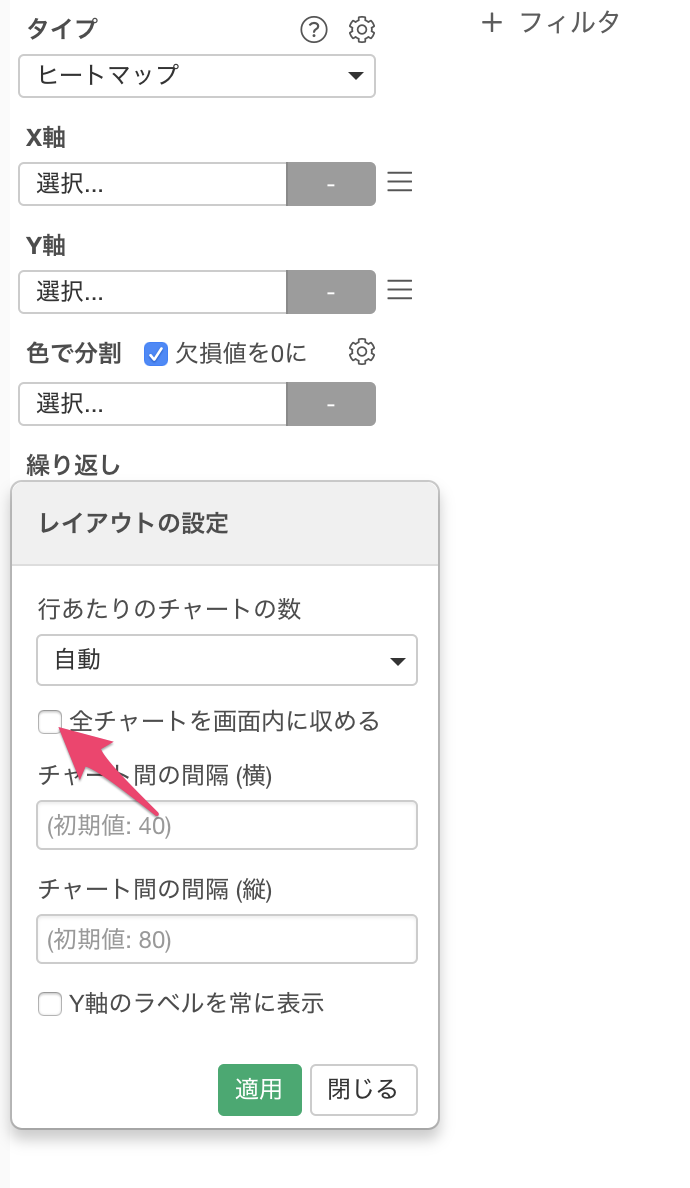Open the X軸 column selector
Screen dimensions: 690x1188
point(153,183)
